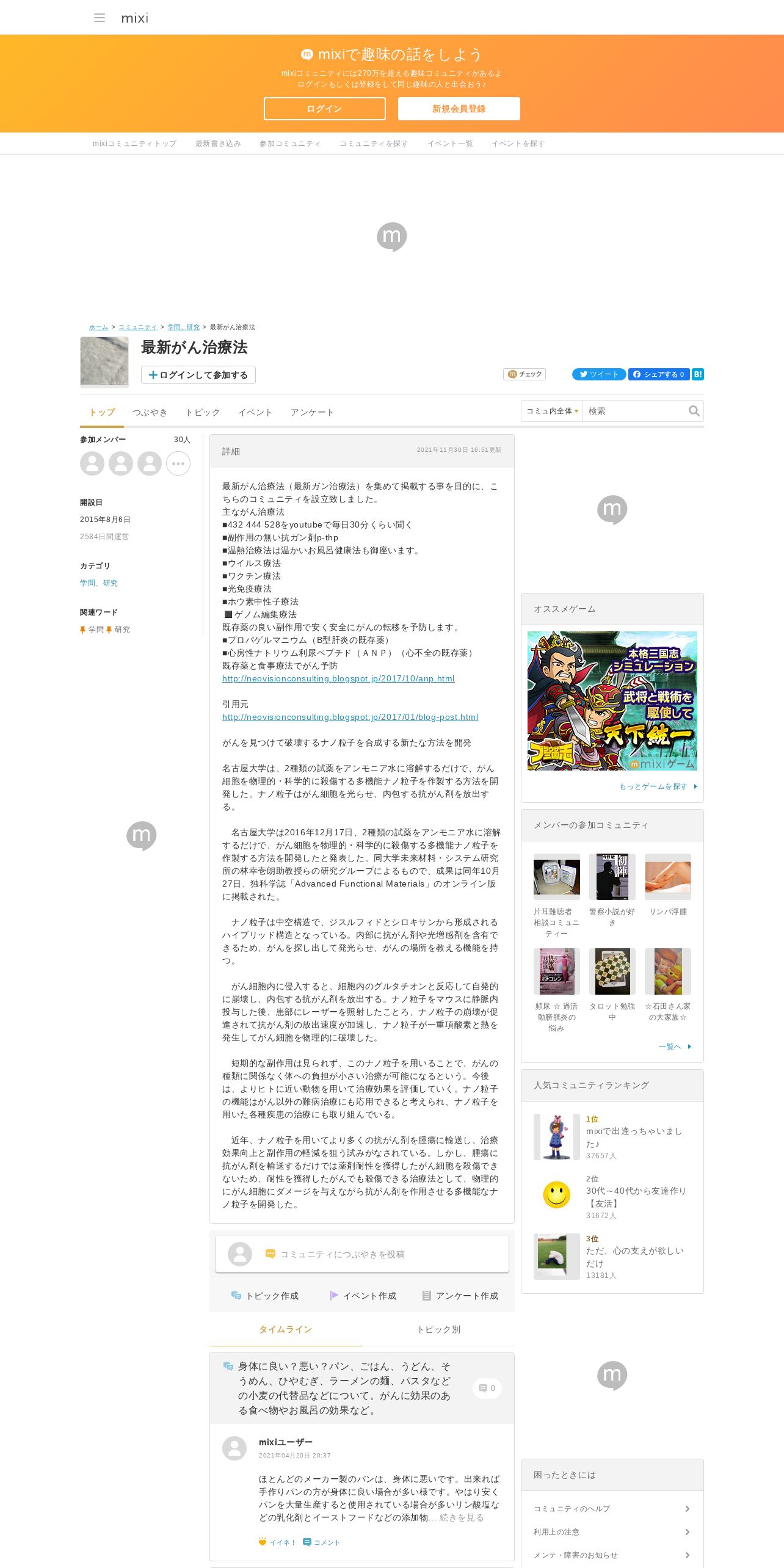
Task: Click アンケート作成 button
Action: coord(460,1296)
